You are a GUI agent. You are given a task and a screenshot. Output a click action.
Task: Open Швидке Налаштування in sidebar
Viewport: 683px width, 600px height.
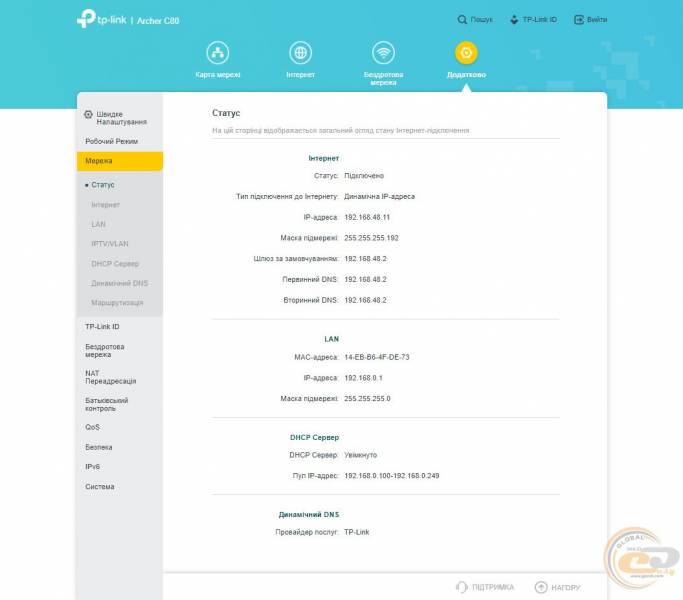pos(120,118)
